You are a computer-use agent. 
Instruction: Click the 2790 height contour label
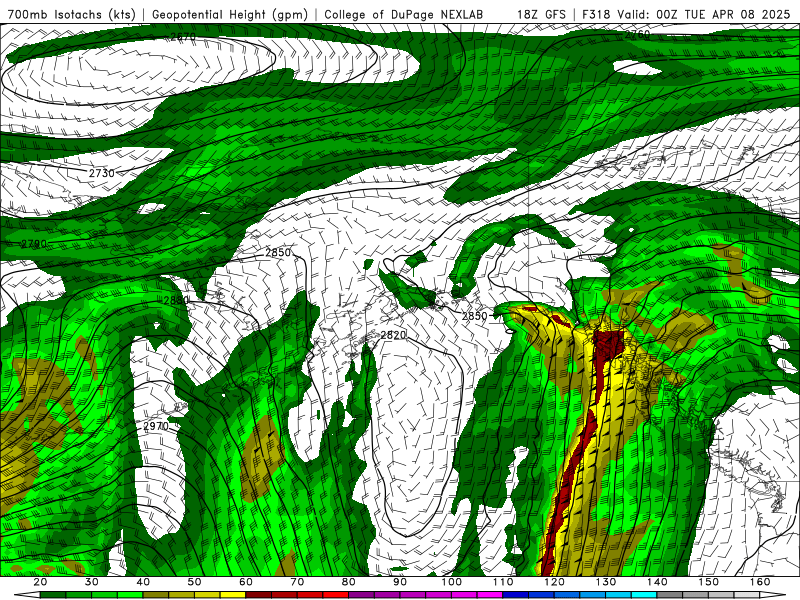(34, 244)
